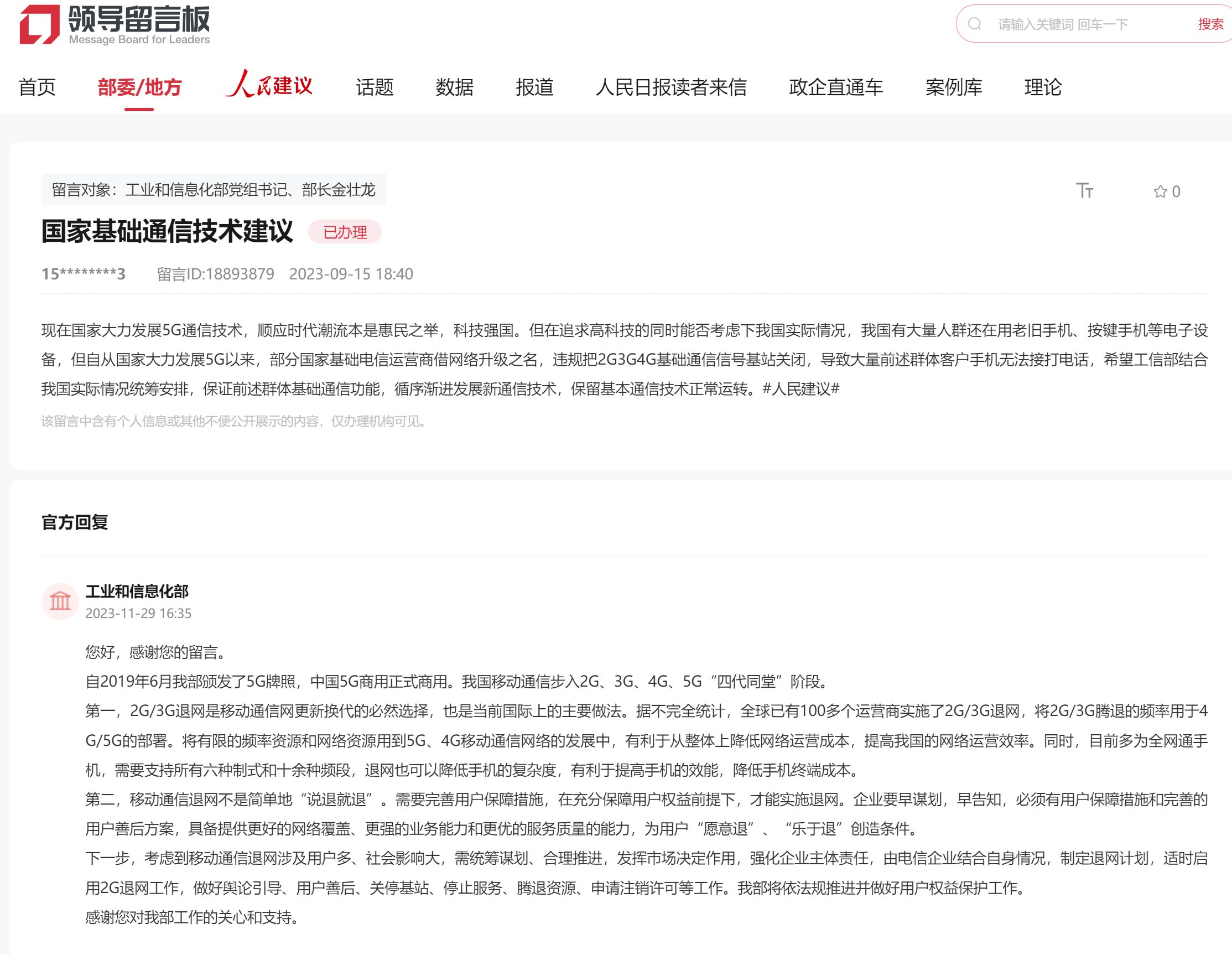Open the 报道 reports tab
Viewport: 1232px width, 955px height.
534,87
